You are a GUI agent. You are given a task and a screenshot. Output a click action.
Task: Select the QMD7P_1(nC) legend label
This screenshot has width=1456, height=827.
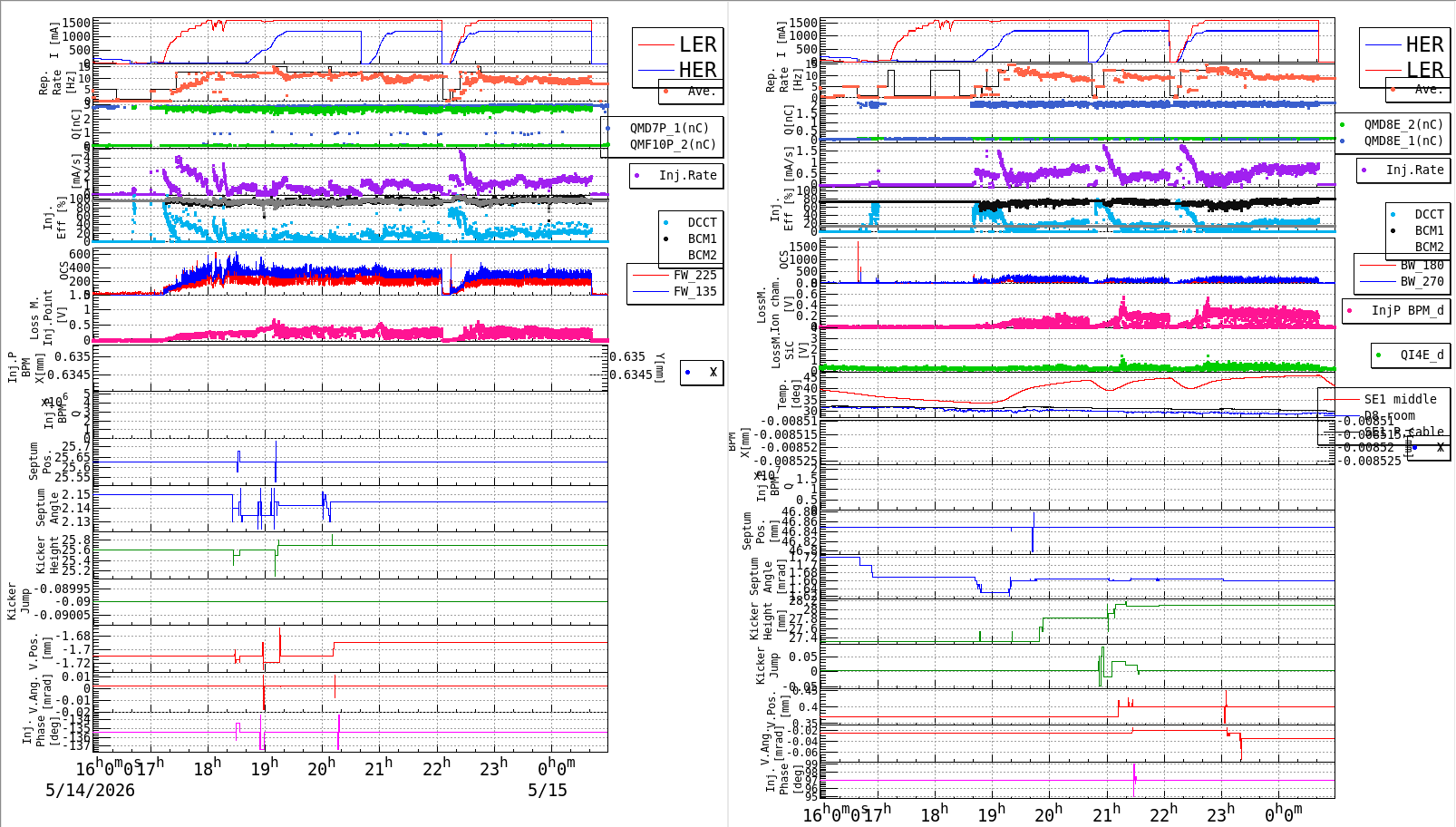coord(670,128)
